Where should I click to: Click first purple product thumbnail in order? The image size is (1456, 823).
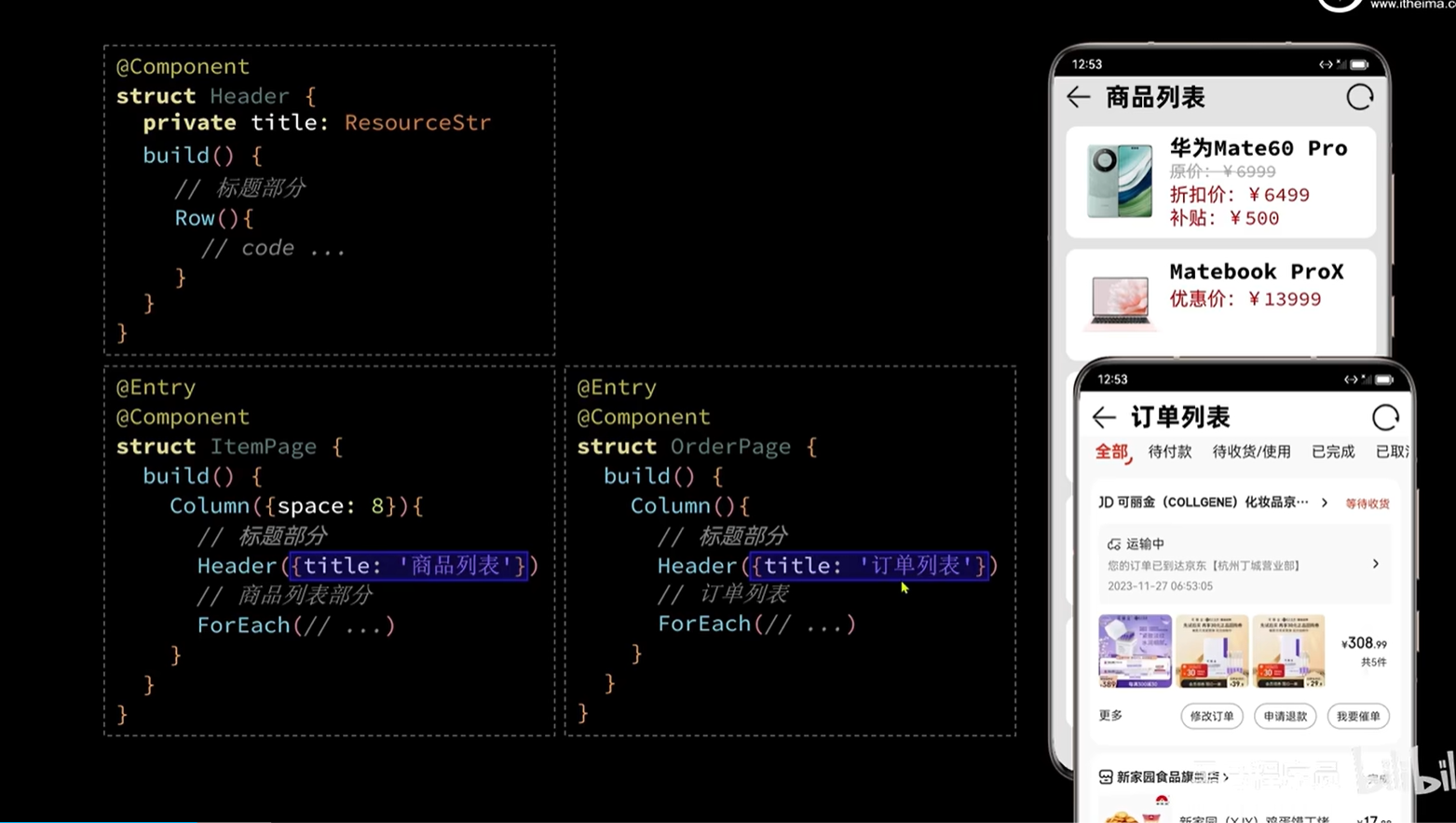click(x=1135, y=651)
